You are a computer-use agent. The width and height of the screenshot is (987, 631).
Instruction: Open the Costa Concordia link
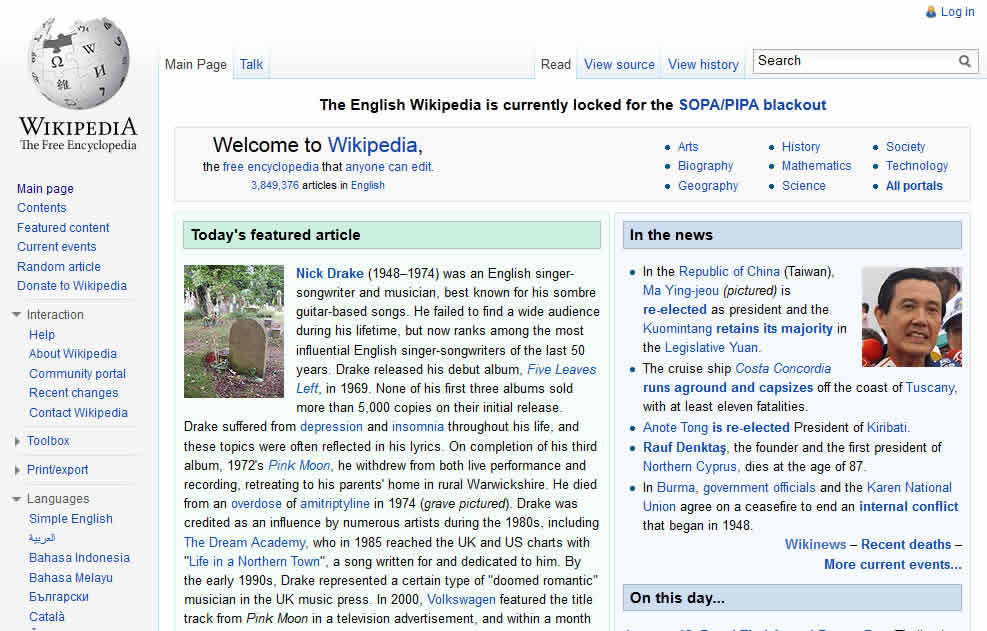pos(783,368)
